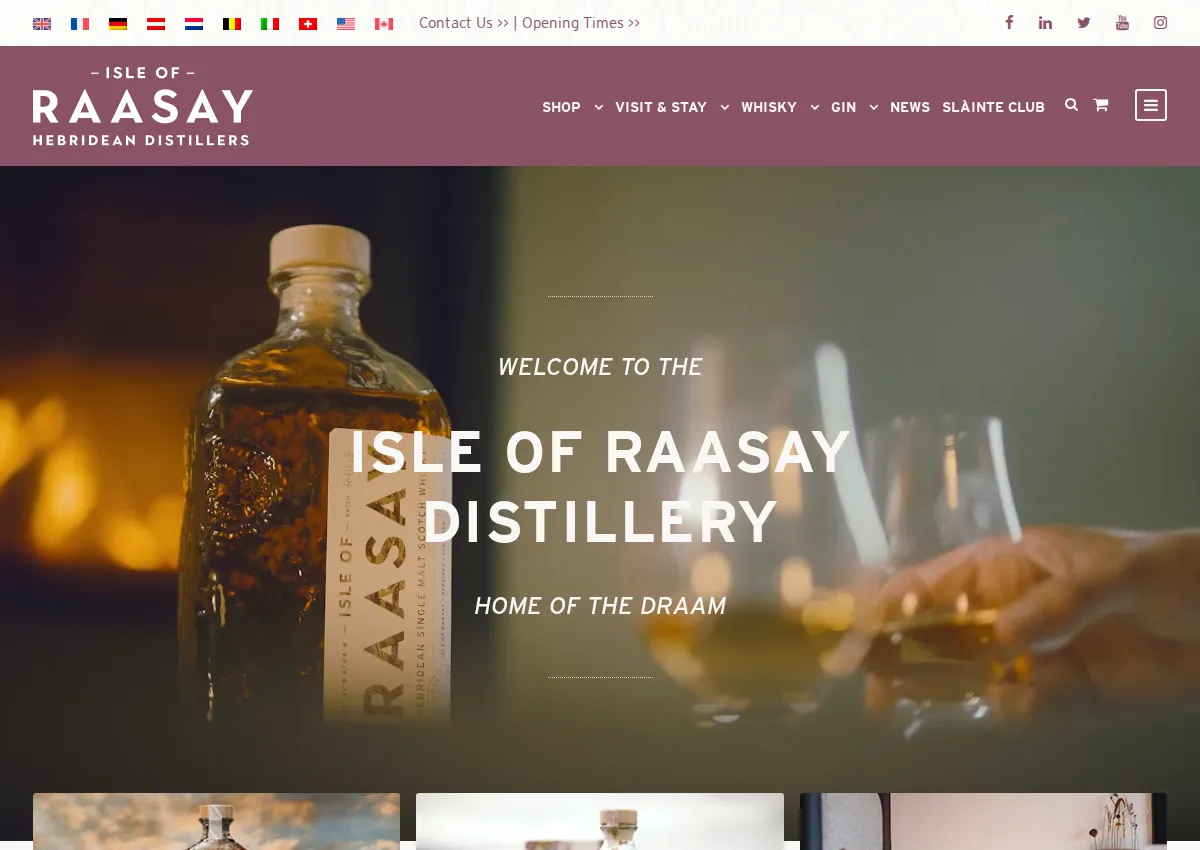Image resolution: width=1200 pixels, height=850 pixels.
Task: Open the Twitter profile icon
Action: 1084,23
